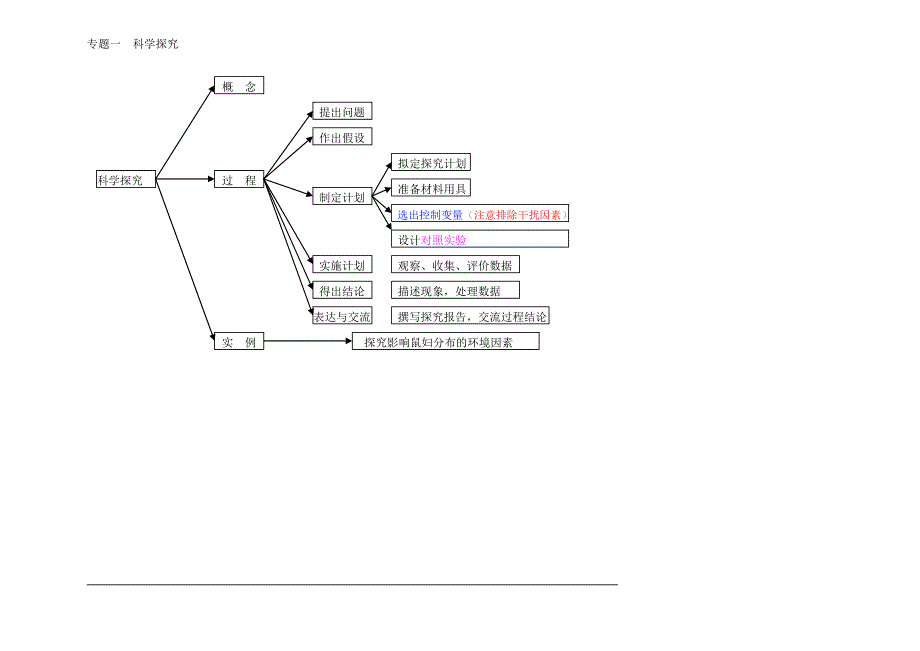920x651 pixels.
Task: Select the 表达与交流 box
Action: (x=342, y=316)
